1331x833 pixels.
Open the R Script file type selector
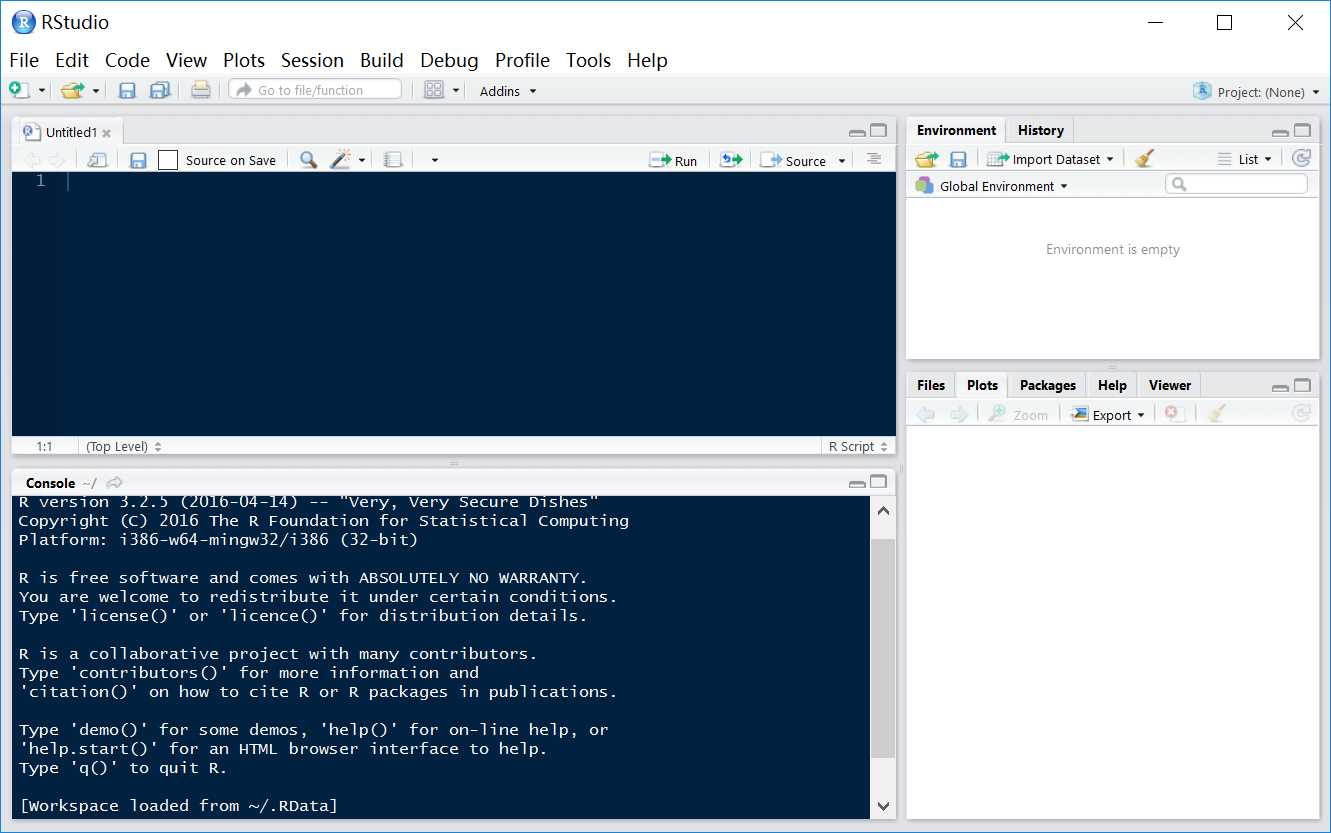[x=858, y=447]
